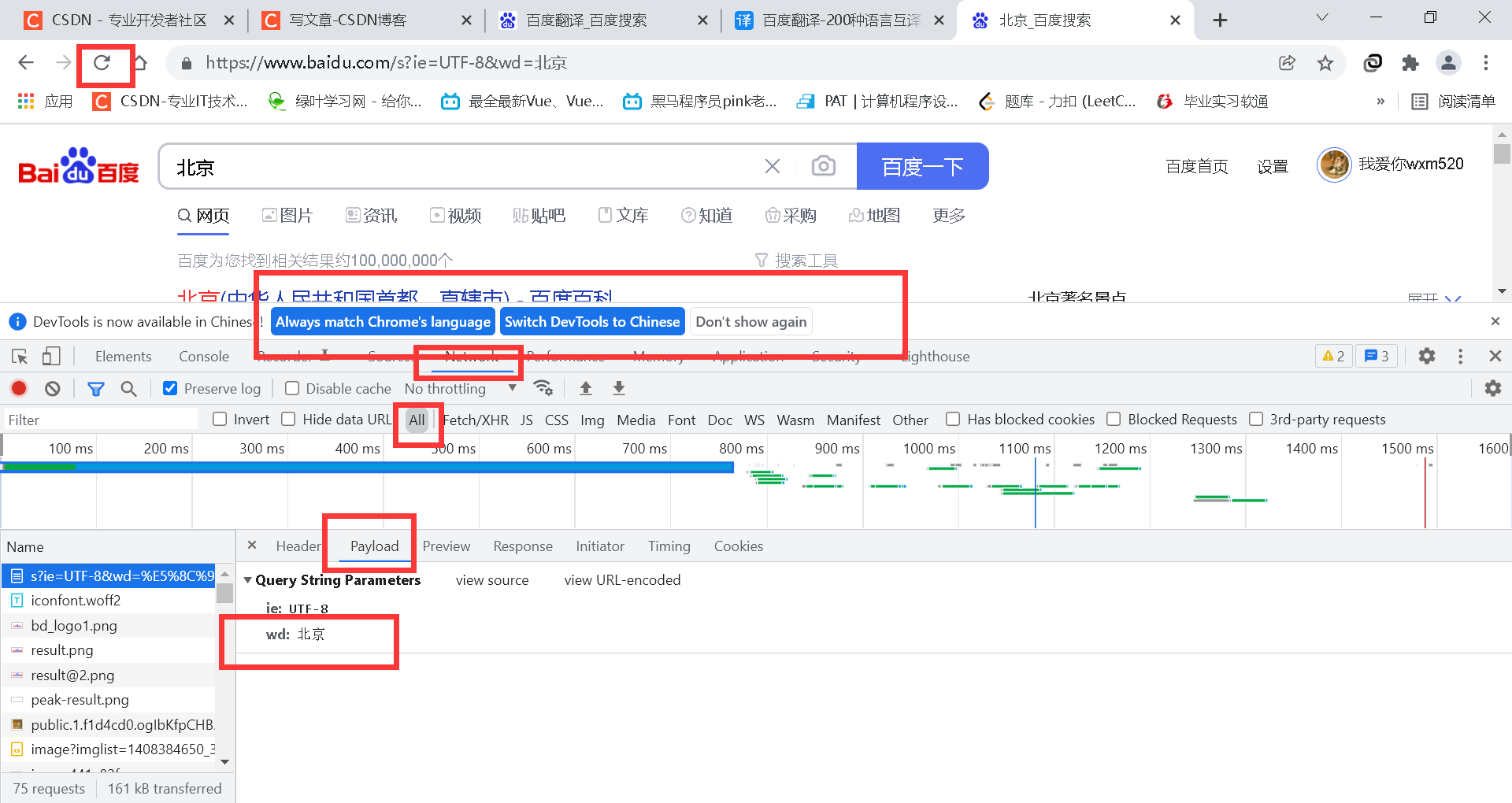This screenshot has height=803, width=1512.
Task: Open the Preview tab
Action: (447, 546)
